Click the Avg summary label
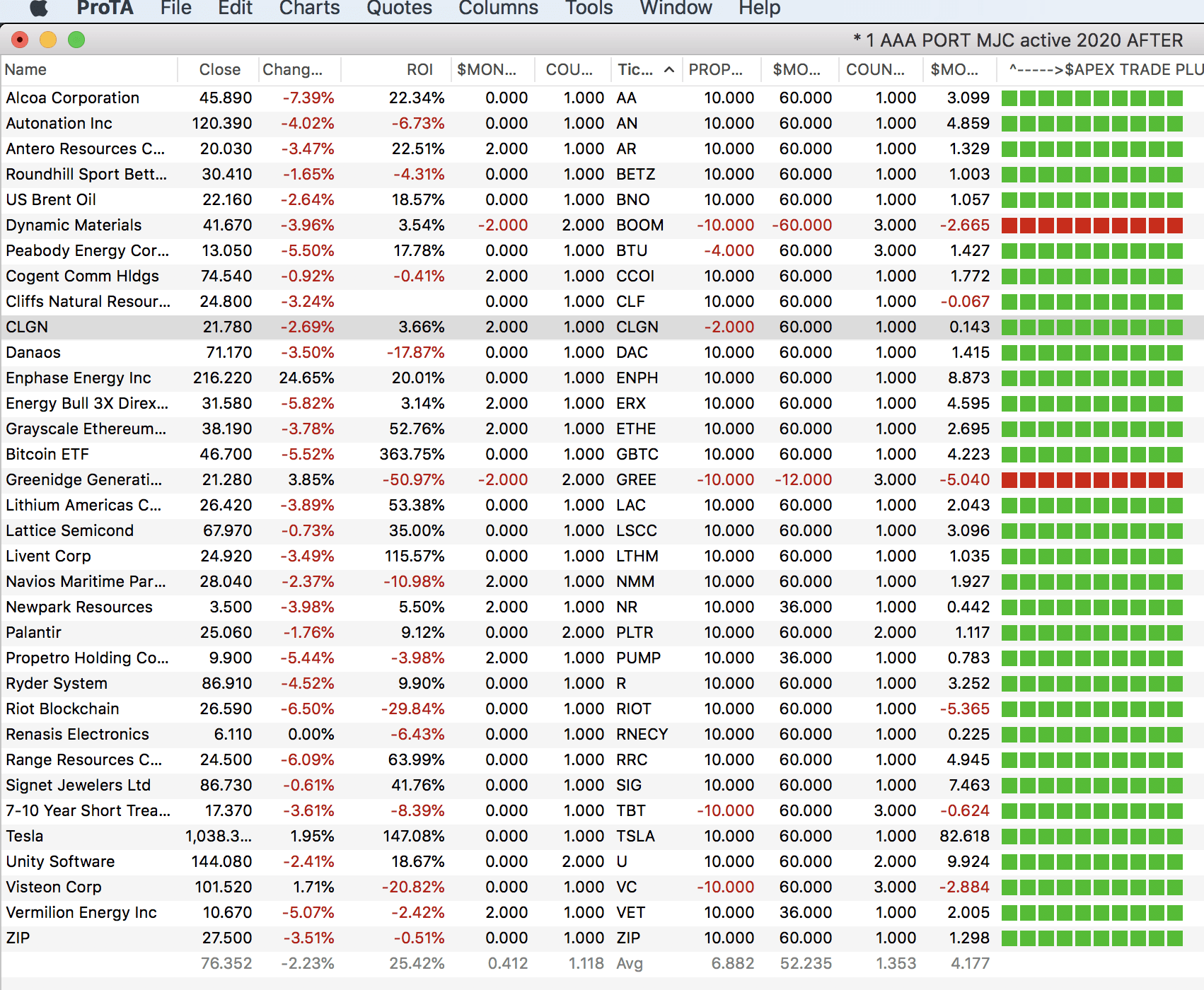 pyautogui.click(x=630, y=964)
